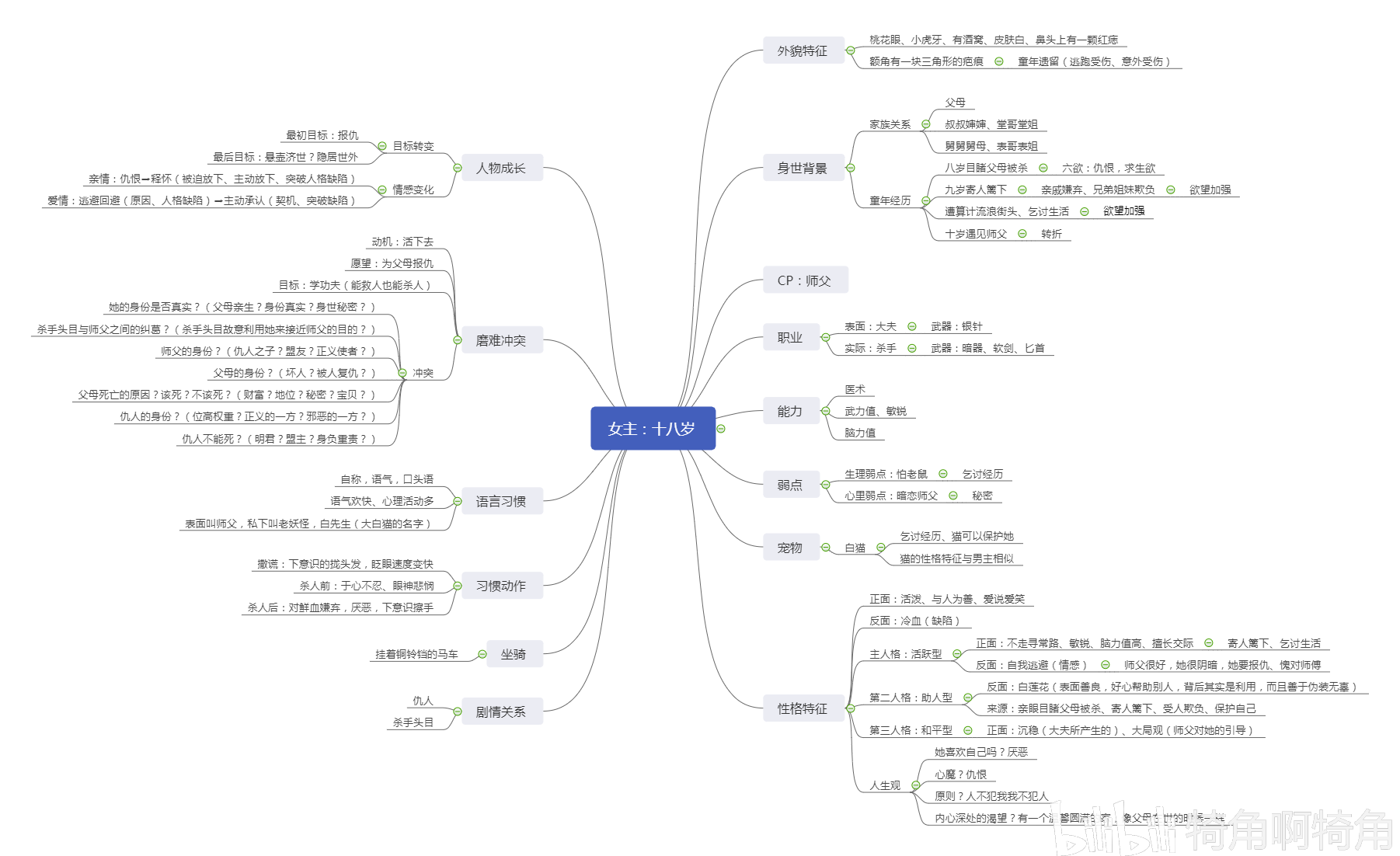
Task: Collapse the 弱点 branch toggle
Action: click(826, 485)
